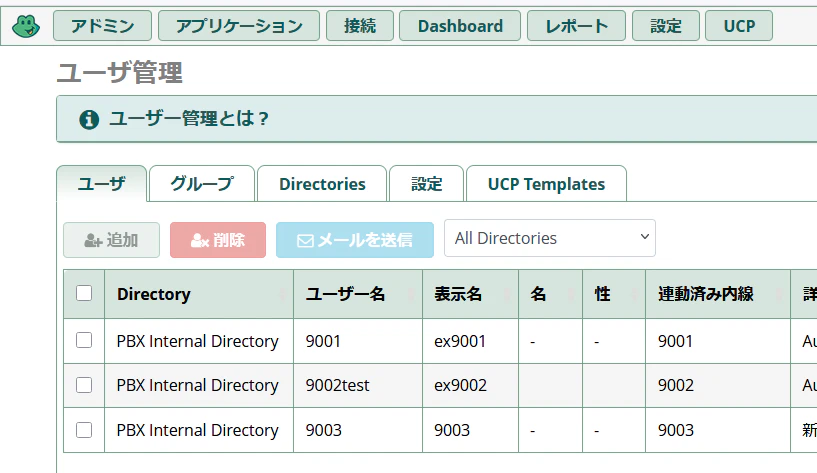Check the box for user 9003
Image resolution: width=817 pixels, height=473 pixels.
coord(84,430)
